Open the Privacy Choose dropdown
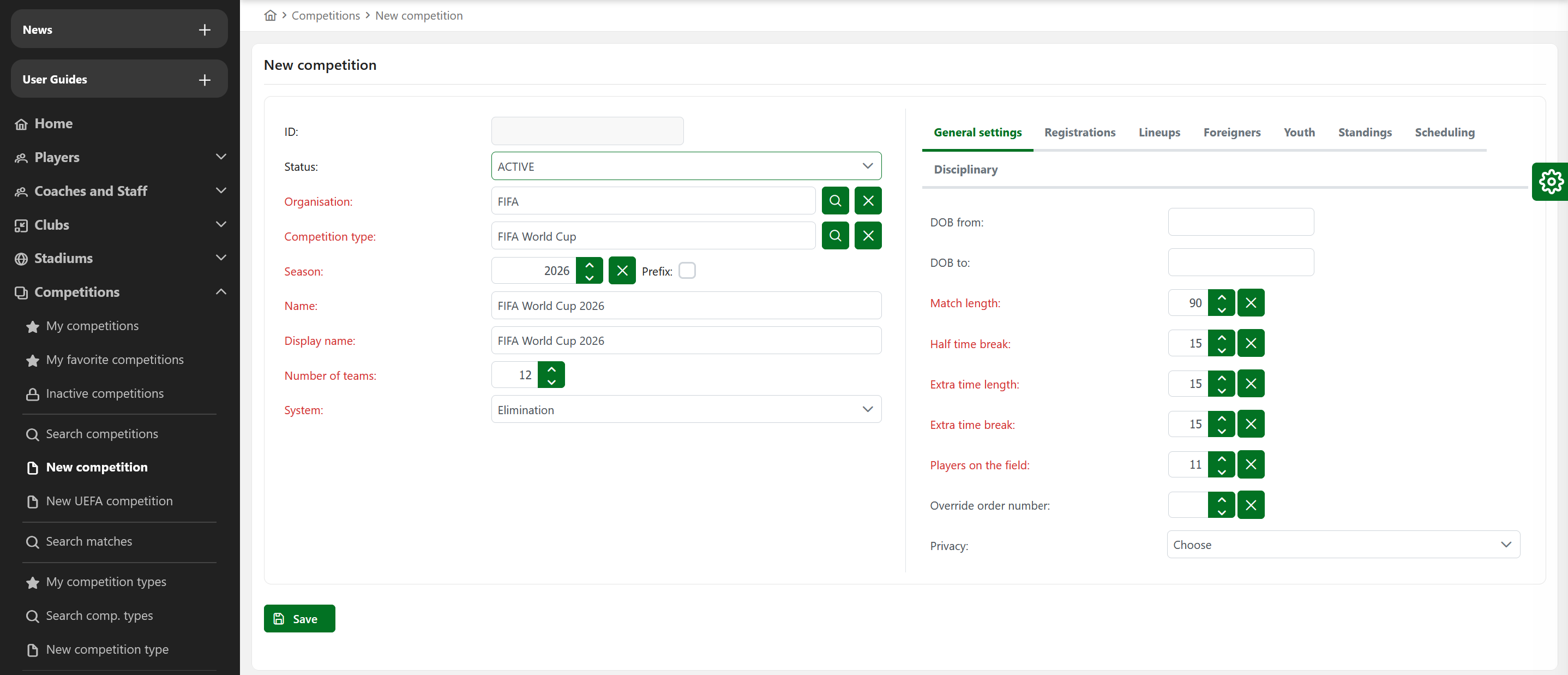This screenshot has width=1568, height=675. (1342, 545)
